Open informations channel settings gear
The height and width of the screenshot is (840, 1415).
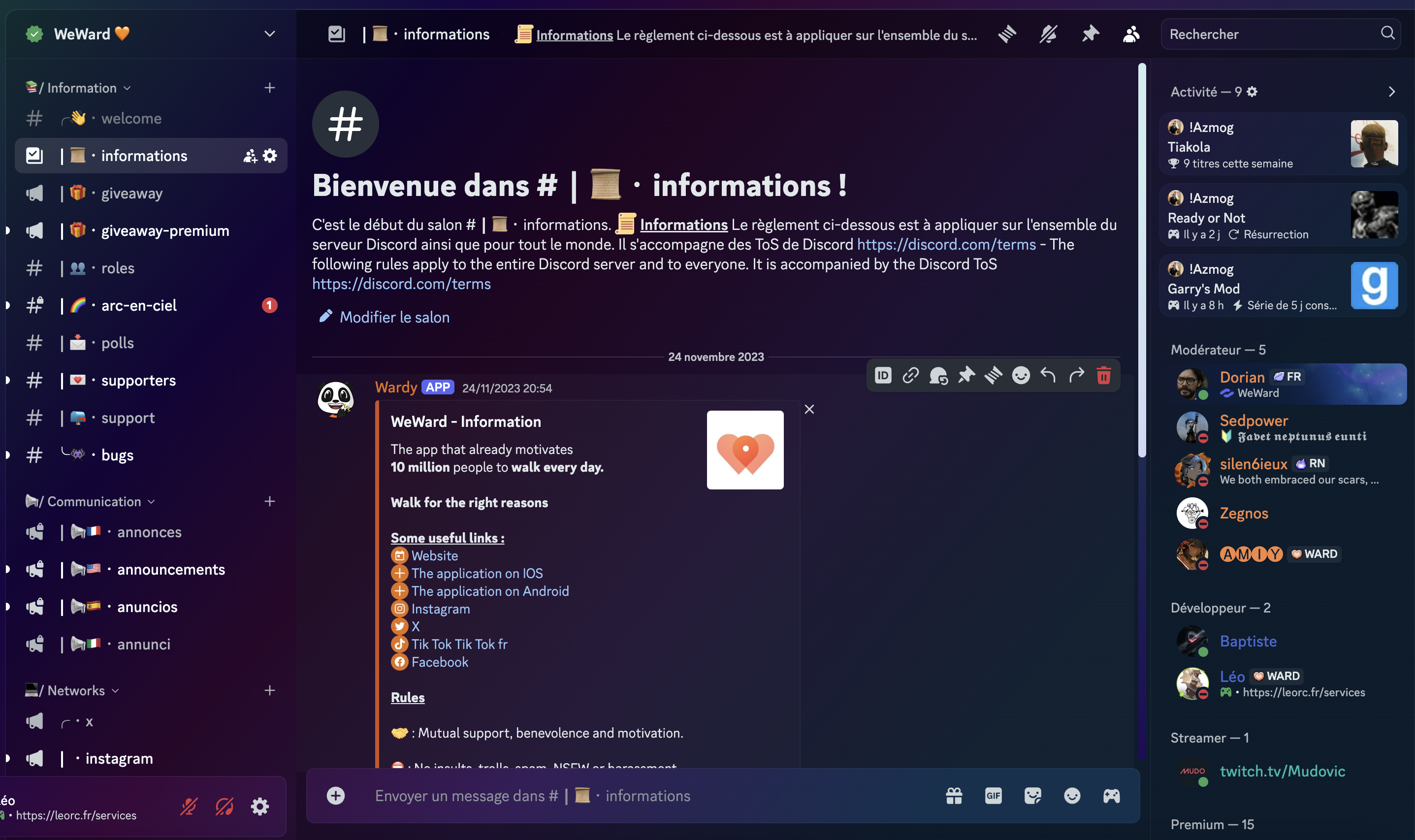pyautogui.click(x=270, y=156)
